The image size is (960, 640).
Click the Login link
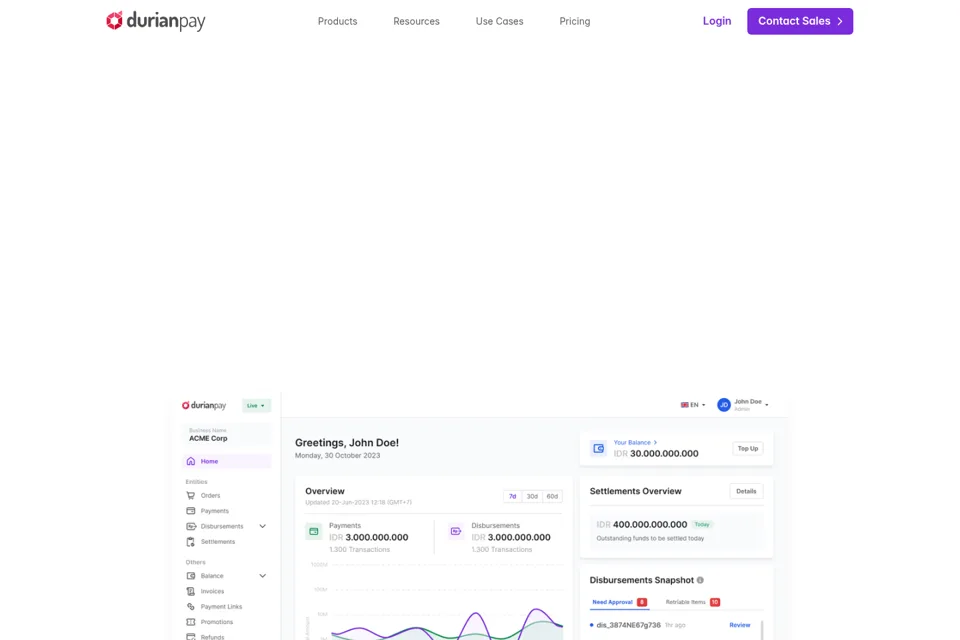pos(717,21)
